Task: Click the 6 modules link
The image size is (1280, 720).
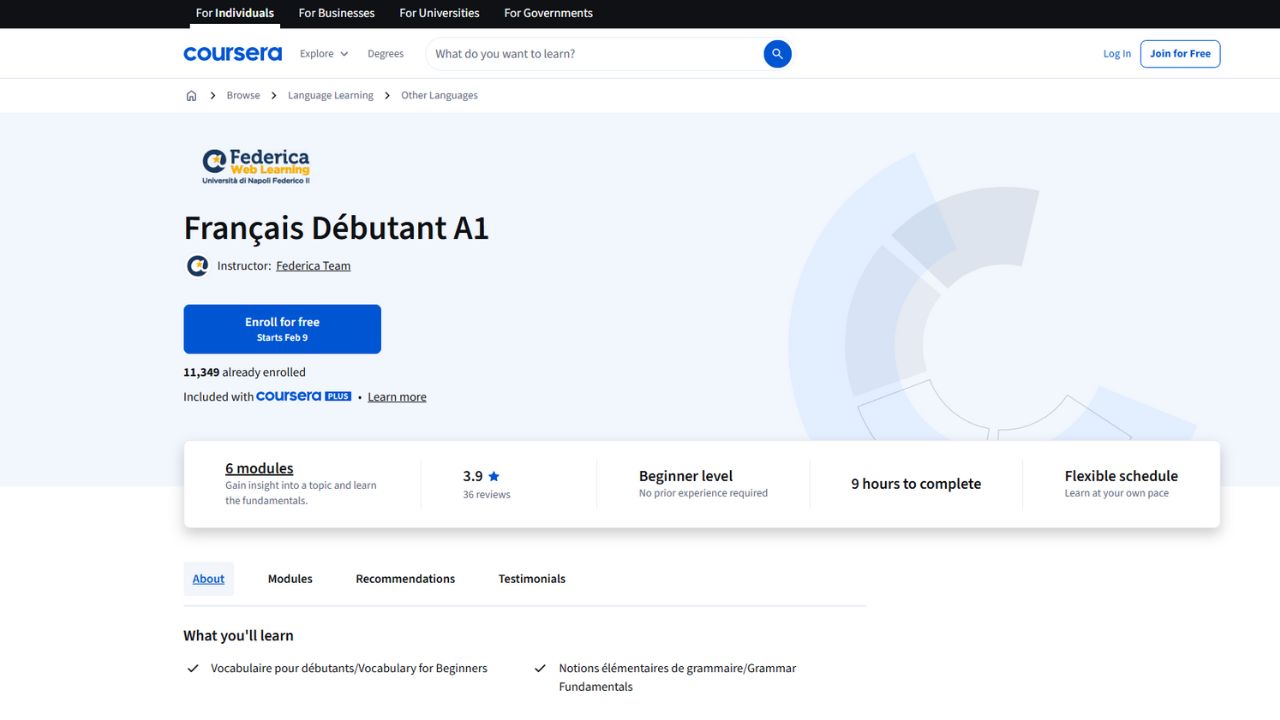Action: click(x=259, y=468)
